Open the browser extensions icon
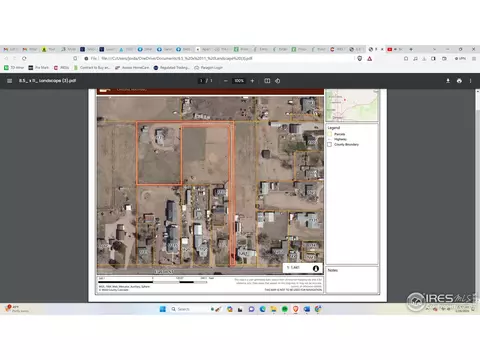 coord(406,58)
